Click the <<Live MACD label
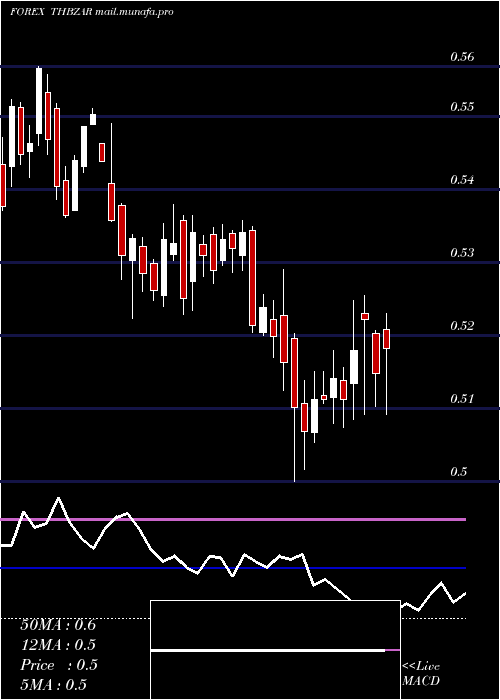The image size is (500, 700). click(421, 673)
